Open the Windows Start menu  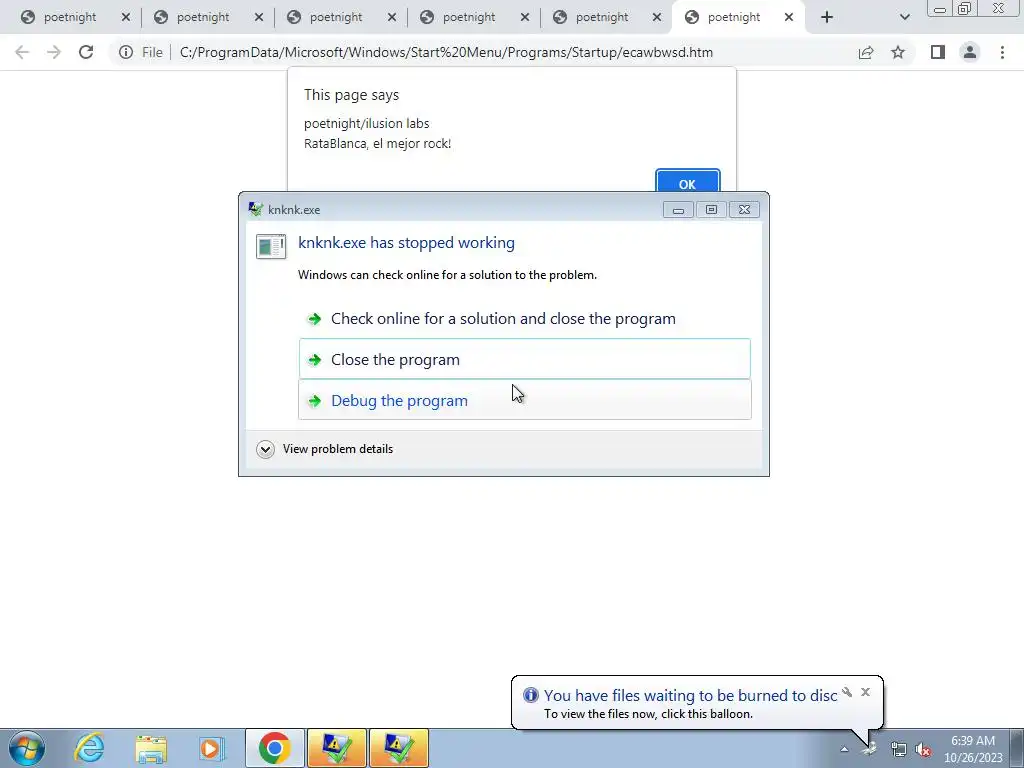[27, 748]
